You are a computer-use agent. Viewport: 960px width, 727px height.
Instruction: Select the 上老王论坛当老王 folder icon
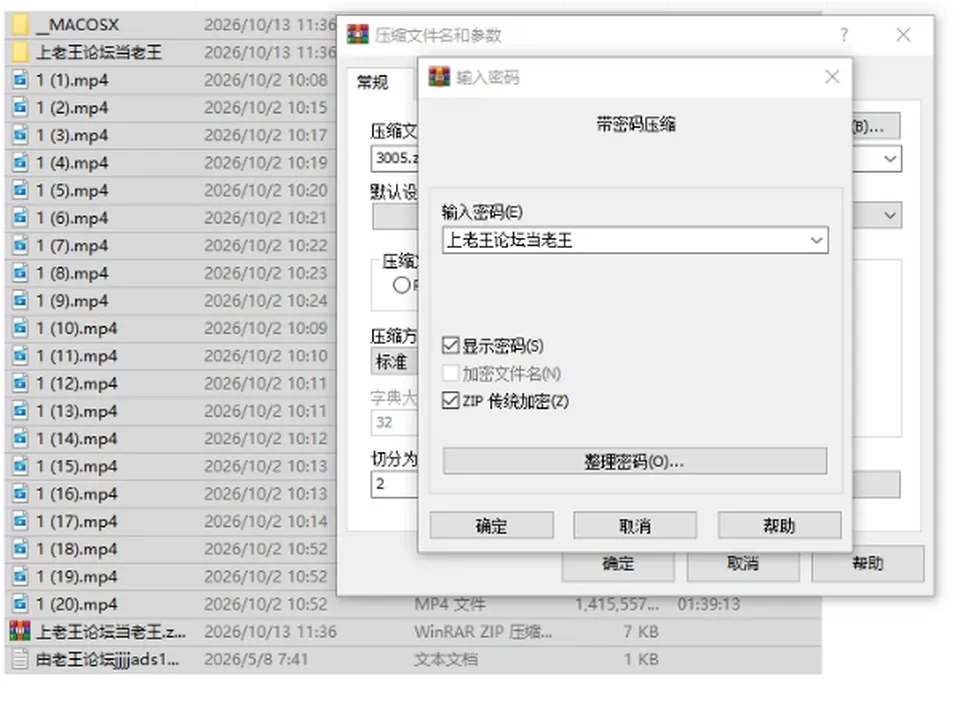(20, 52)
